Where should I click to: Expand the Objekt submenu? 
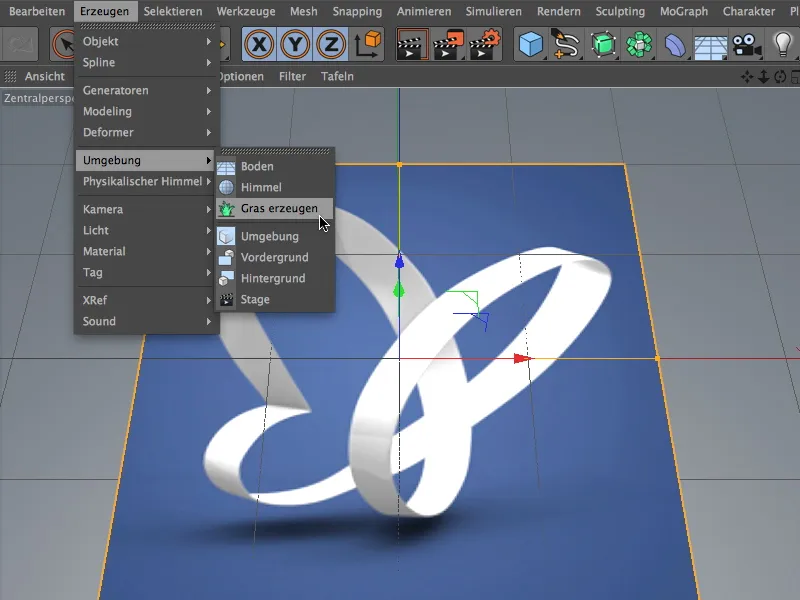point(147,41)
